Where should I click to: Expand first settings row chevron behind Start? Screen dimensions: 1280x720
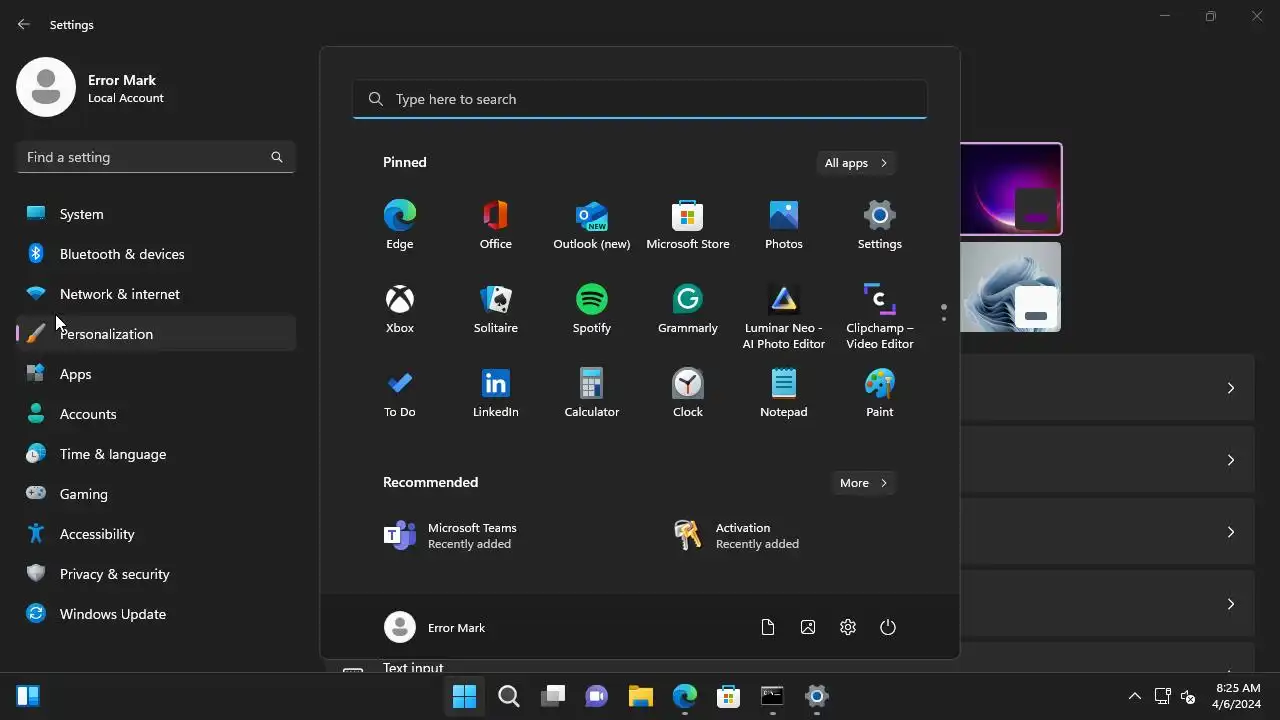click(x=1231, y=388)
